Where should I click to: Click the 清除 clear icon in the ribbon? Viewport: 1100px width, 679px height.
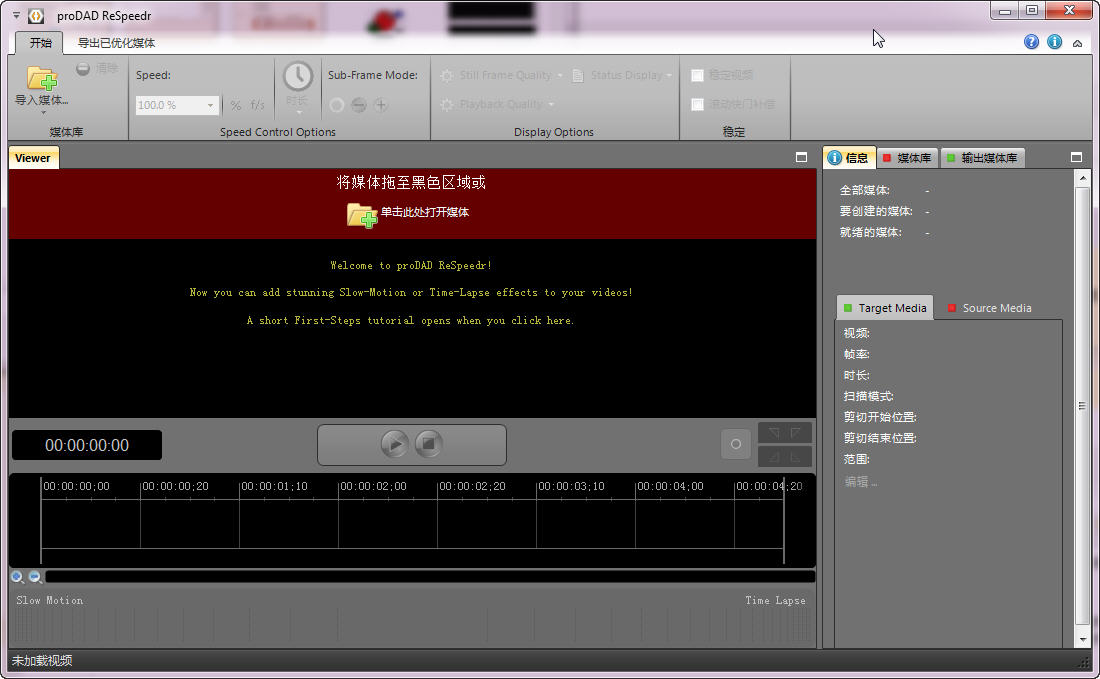[83, 69]
